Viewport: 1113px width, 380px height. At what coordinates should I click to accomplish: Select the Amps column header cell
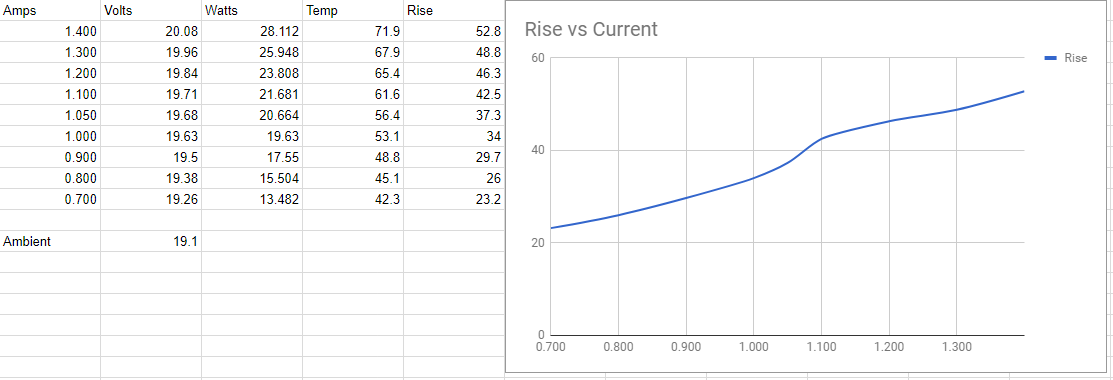click(x=50, y=11)
